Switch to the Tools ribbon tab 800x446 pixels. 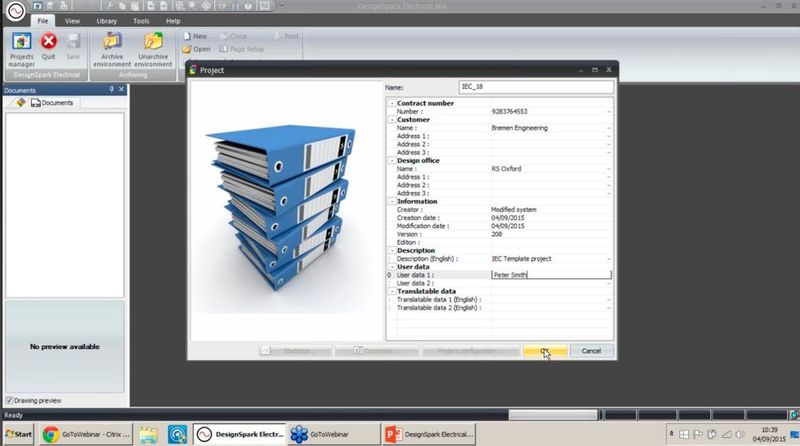click(x=141, y=20)
